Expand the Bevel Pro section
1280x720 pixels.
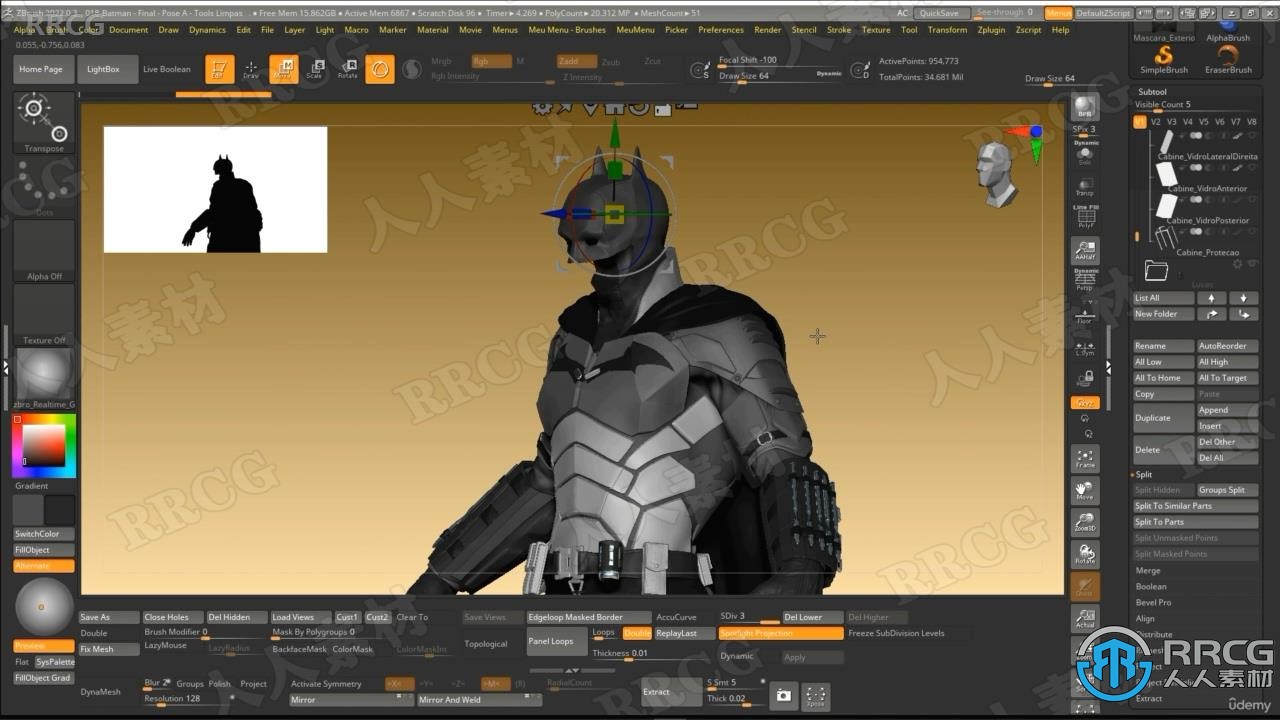[x=1153, y=603]
